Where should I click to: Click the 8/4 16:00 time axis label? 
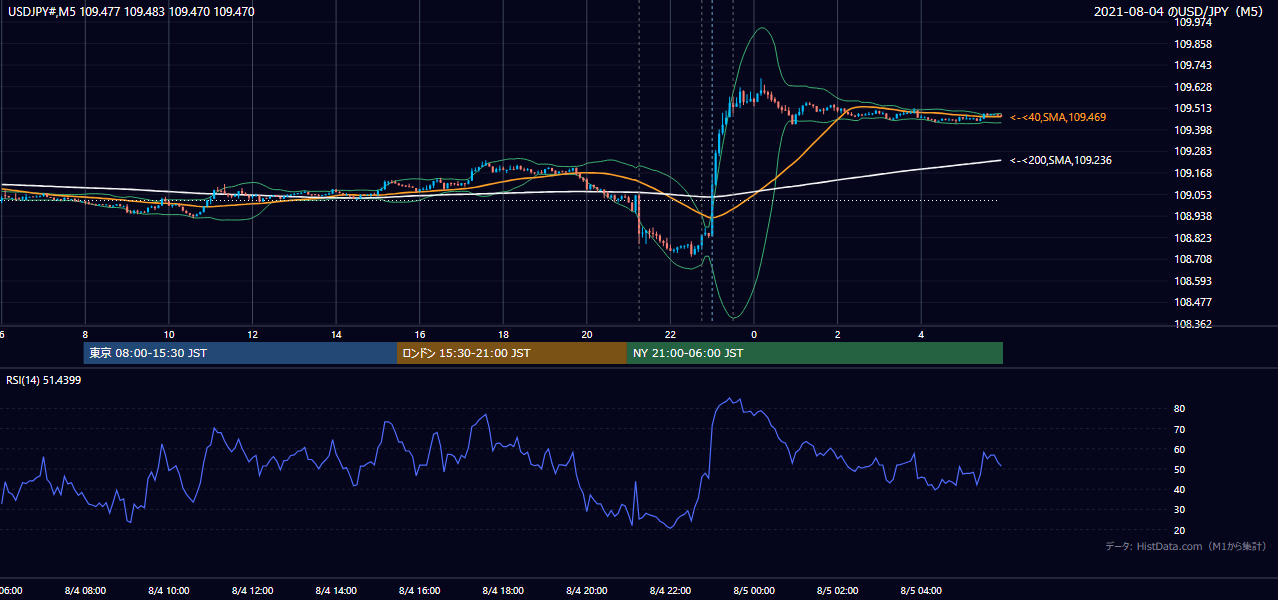click(420, 590)
